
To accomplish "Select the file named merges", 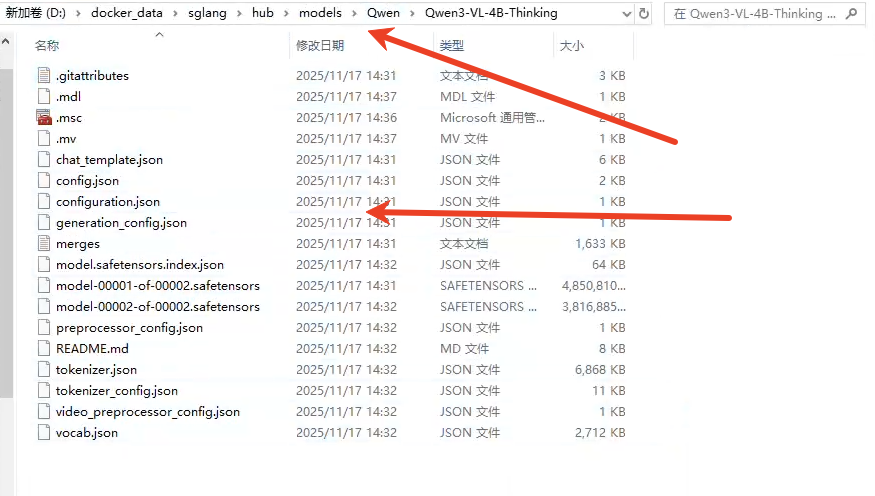I will click(78, 244).
